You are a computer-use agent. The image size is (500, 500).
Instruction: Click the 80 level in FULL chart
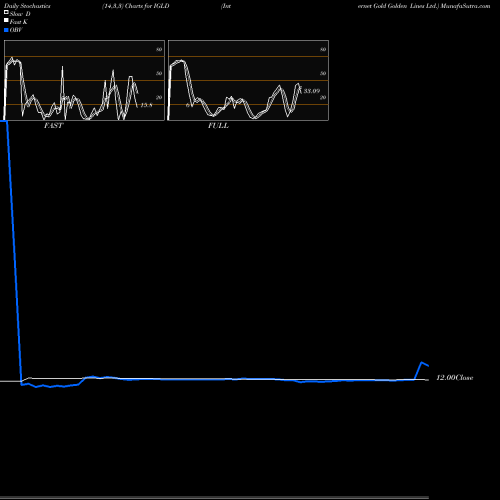click(323, 49)
